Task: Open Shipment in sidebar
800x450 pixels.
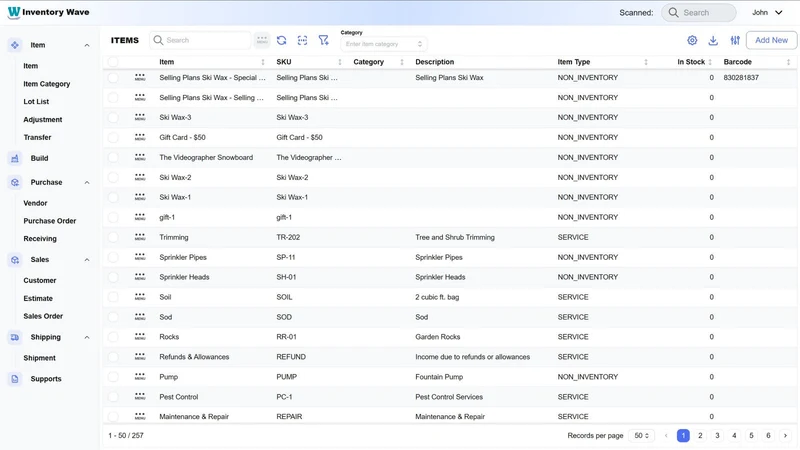Action: click(39, 358)
